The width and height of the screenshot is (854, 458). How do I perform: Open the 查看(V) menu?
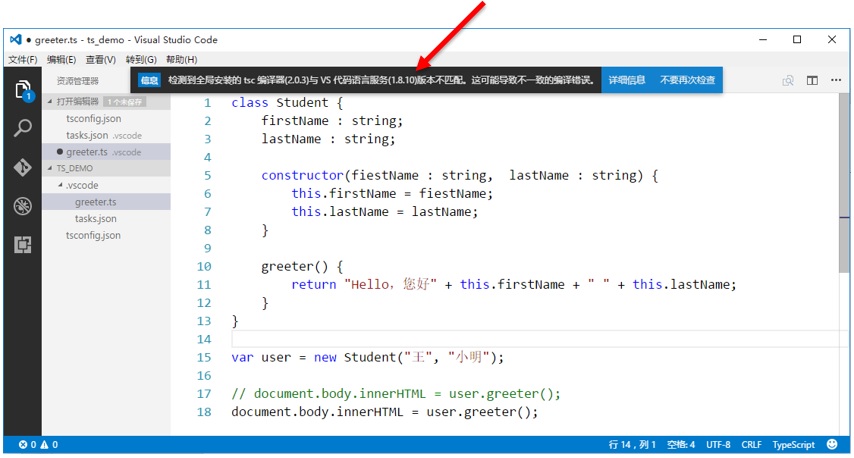tap(101, 59)
